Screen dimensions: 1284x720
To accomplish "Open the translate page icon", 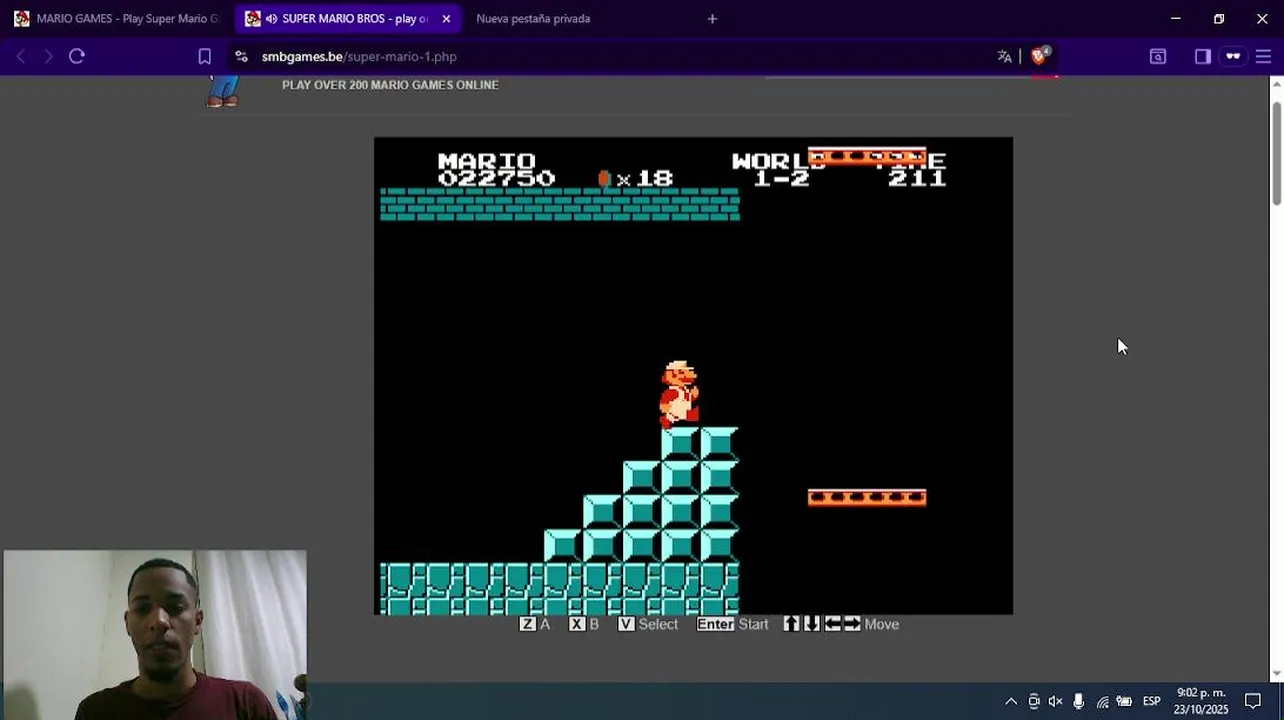I will pos(1004,56).
